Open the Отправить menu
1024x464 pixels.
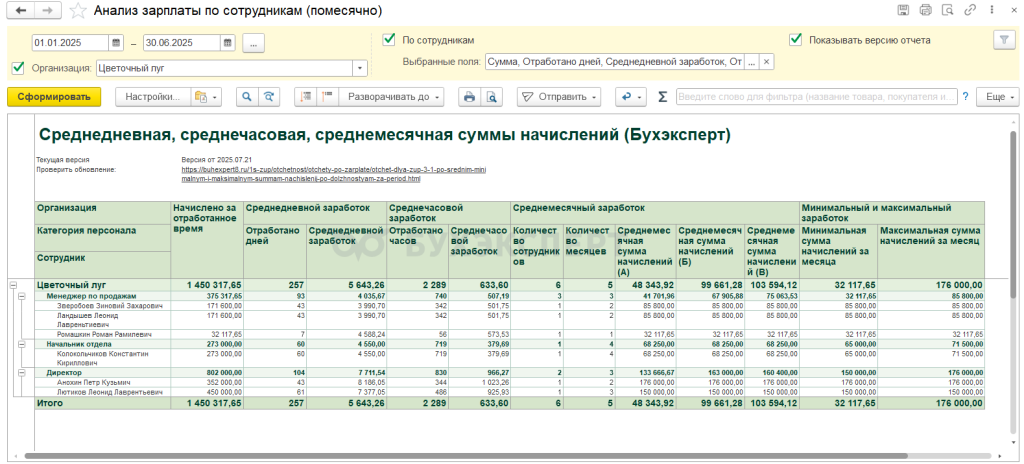tap(559, 97)
